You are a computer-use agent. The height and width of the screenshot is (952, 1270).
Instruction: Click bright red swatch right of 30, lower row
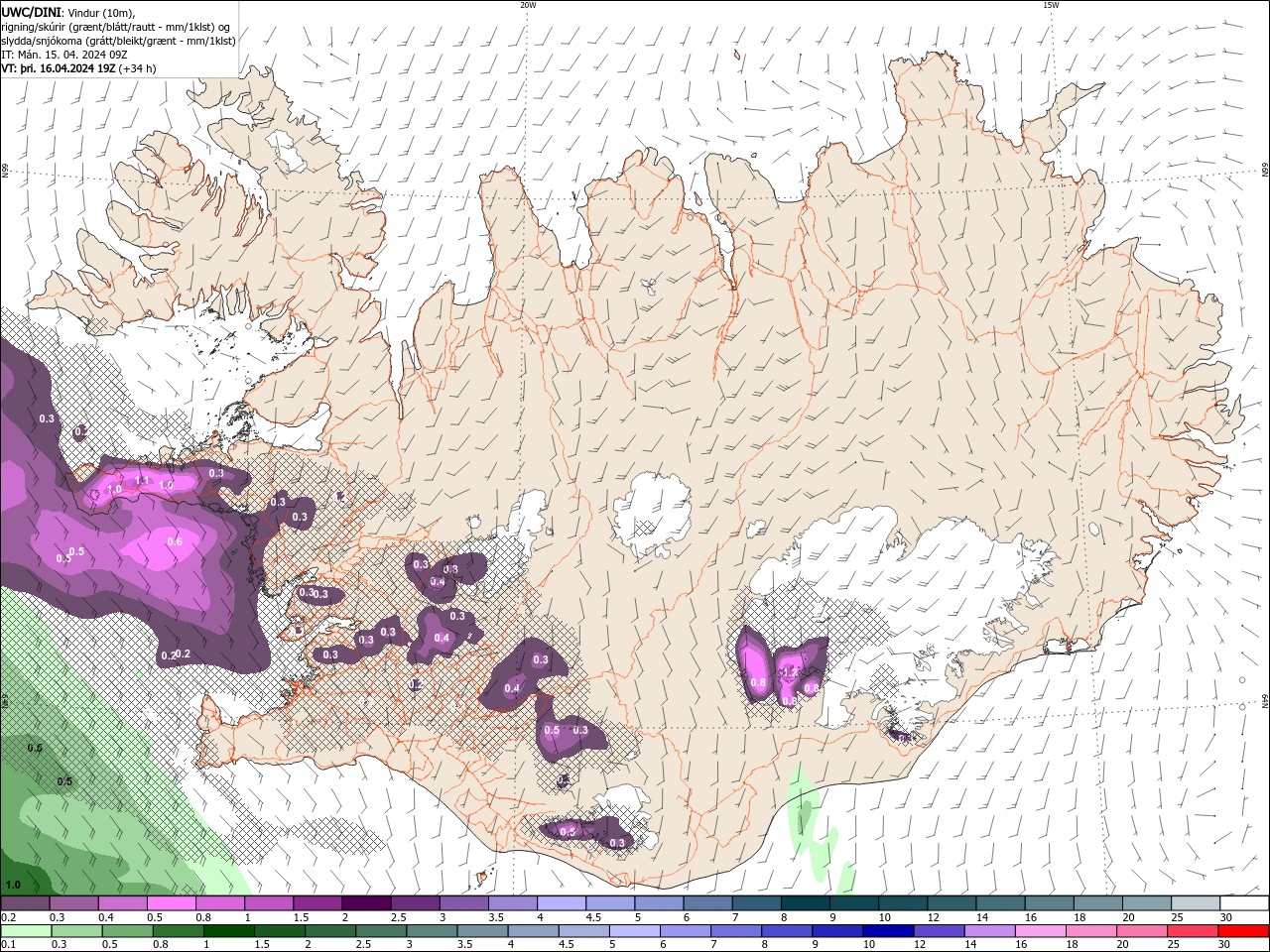(x=1245, y=931)
